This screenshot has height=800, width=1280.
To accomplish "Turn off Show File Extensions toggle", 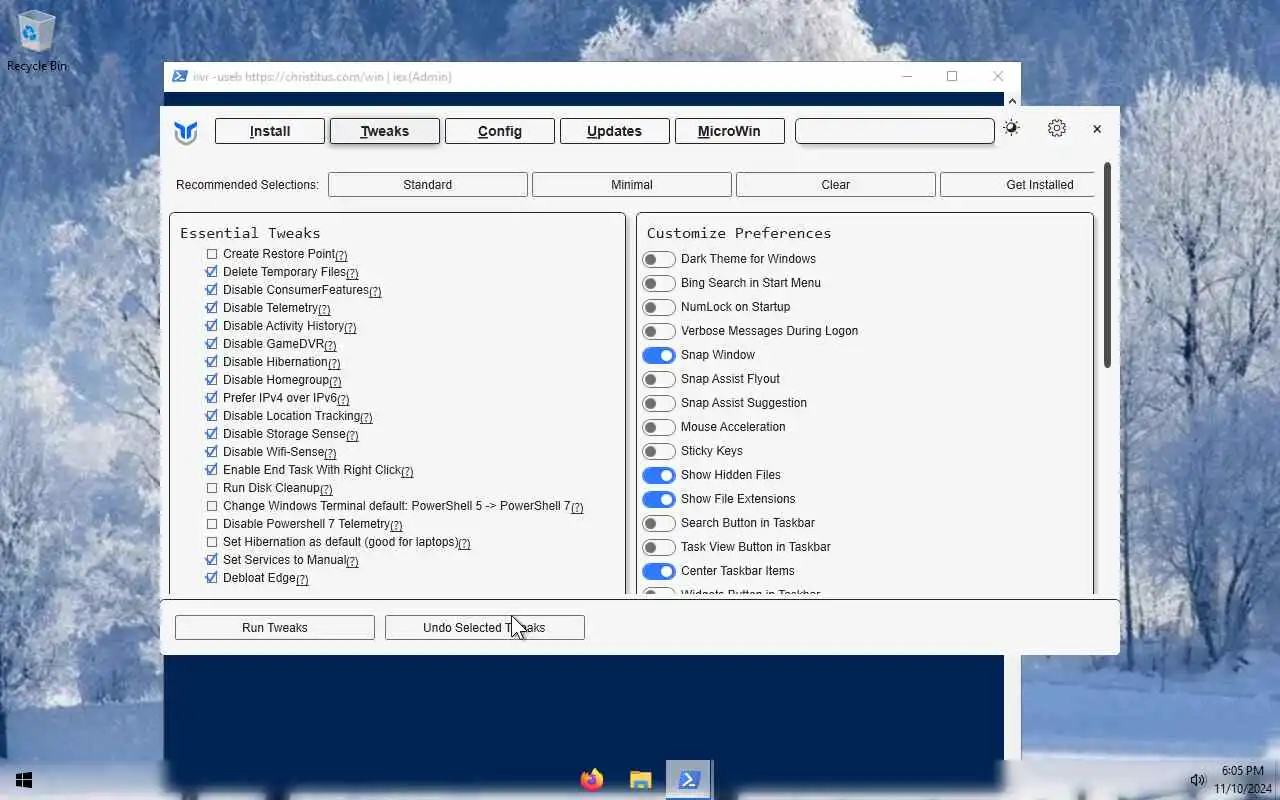I will [x=659, y=499].
